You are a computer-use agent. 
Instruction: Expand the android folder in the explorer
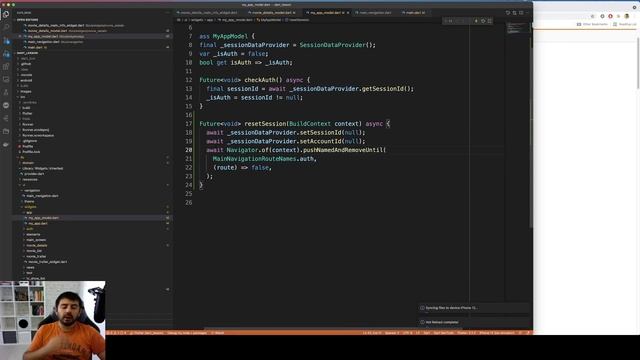26,80
